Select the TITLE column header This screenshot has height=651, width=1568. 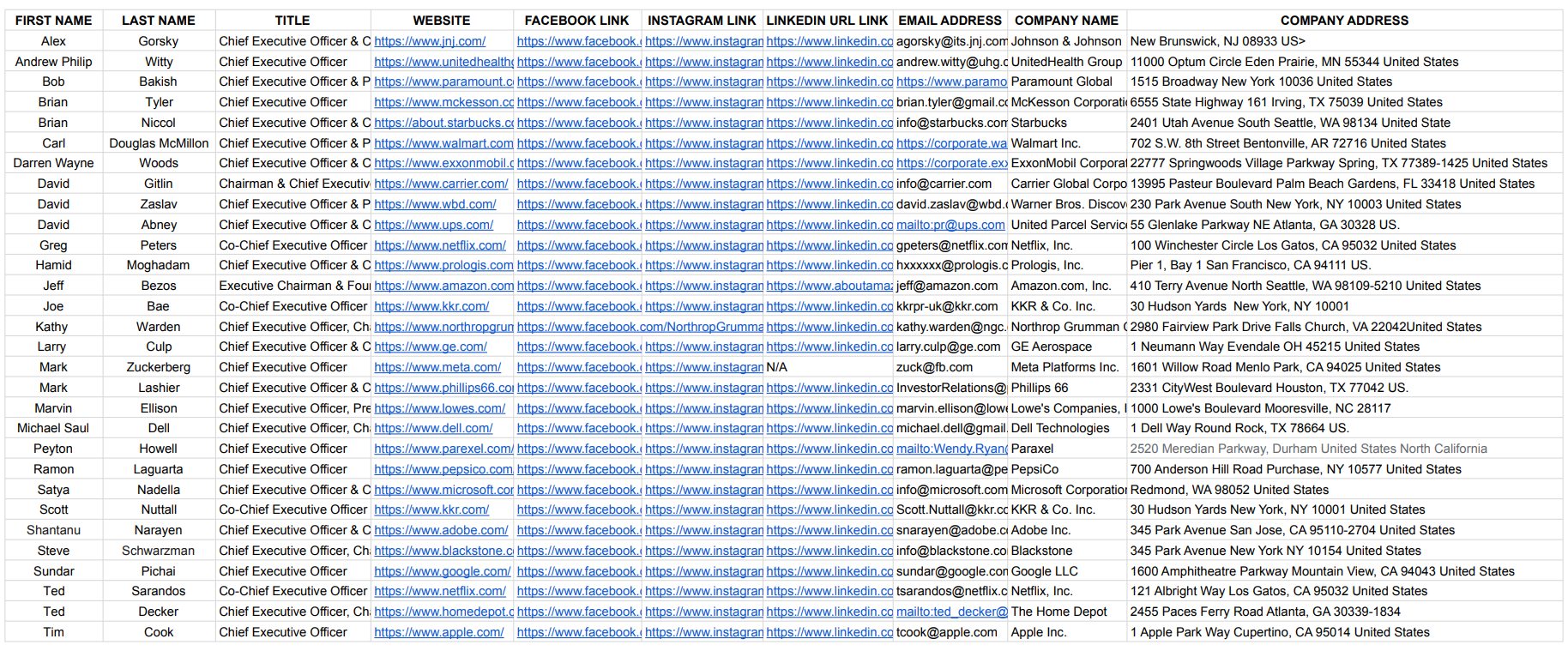pyautogui.click(x=292, y=21)
